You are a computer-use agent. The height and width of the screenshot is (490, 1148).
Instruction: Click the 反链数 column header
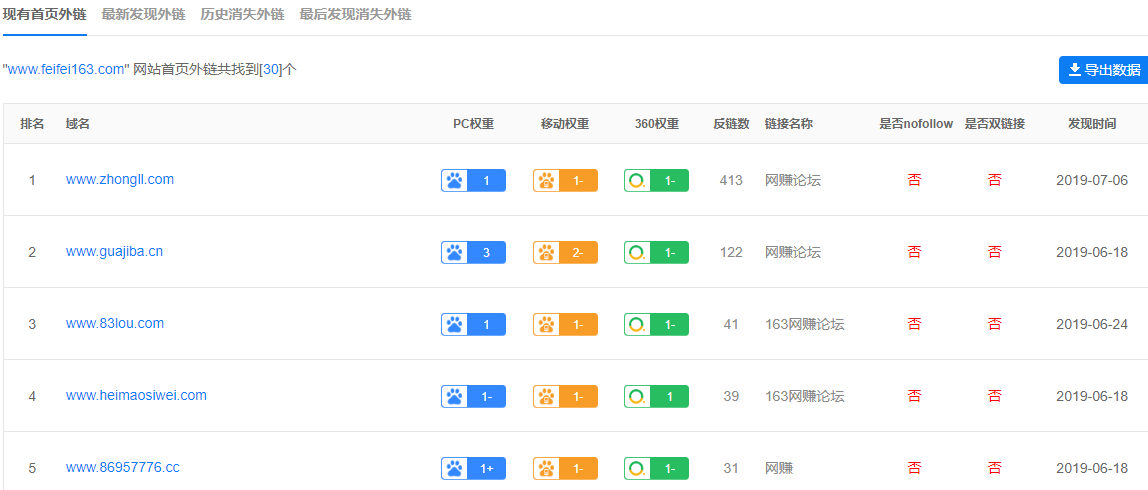(x=731, y=124)
